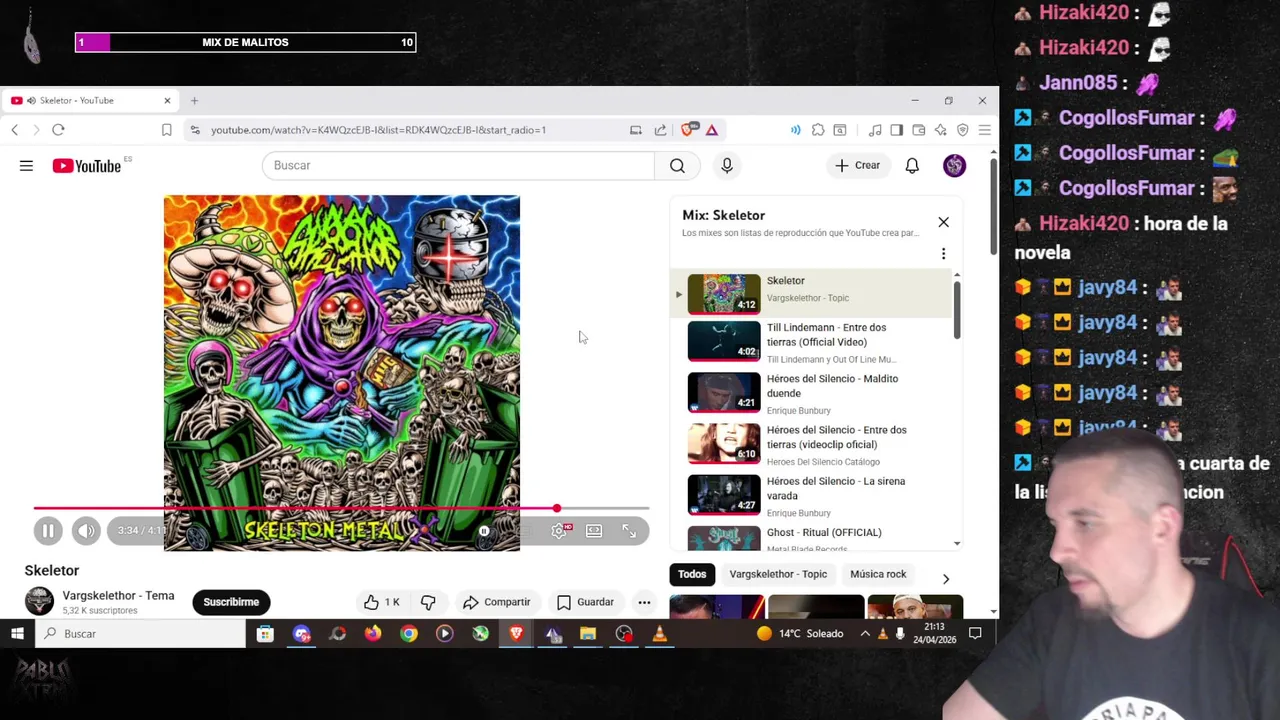Pause the Skeletor video
The width and height of the screenshot is (1280, 720).
pos(47,531)
